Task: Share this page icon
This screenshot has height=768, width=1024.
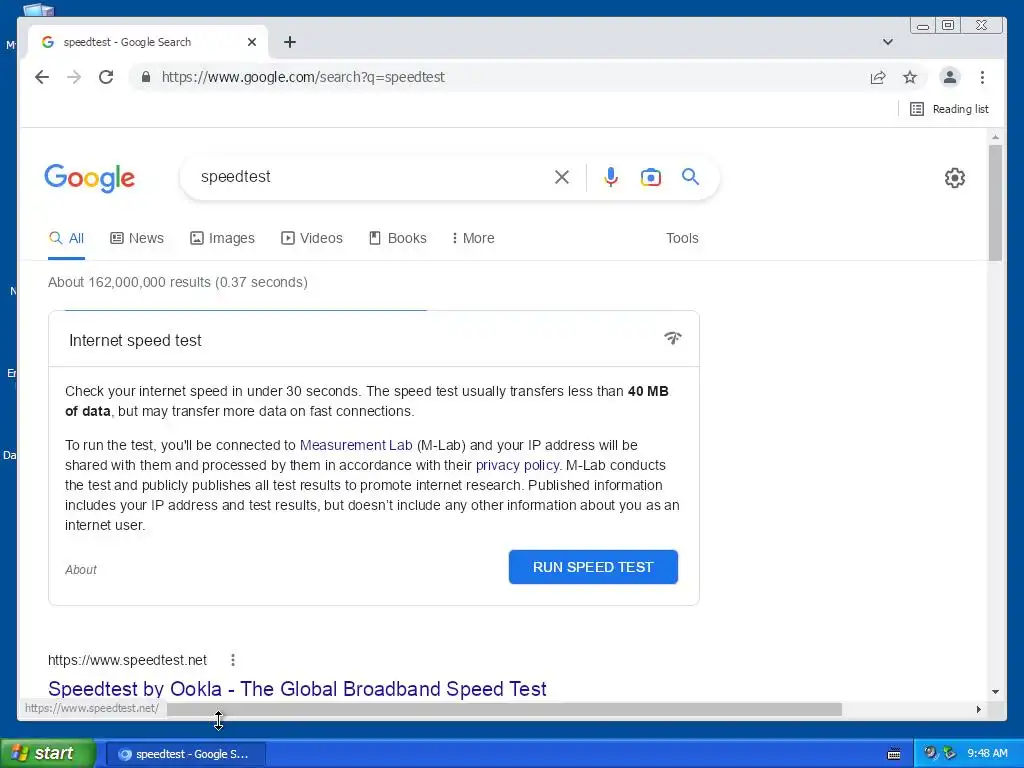Action: [x=878, y=78]
